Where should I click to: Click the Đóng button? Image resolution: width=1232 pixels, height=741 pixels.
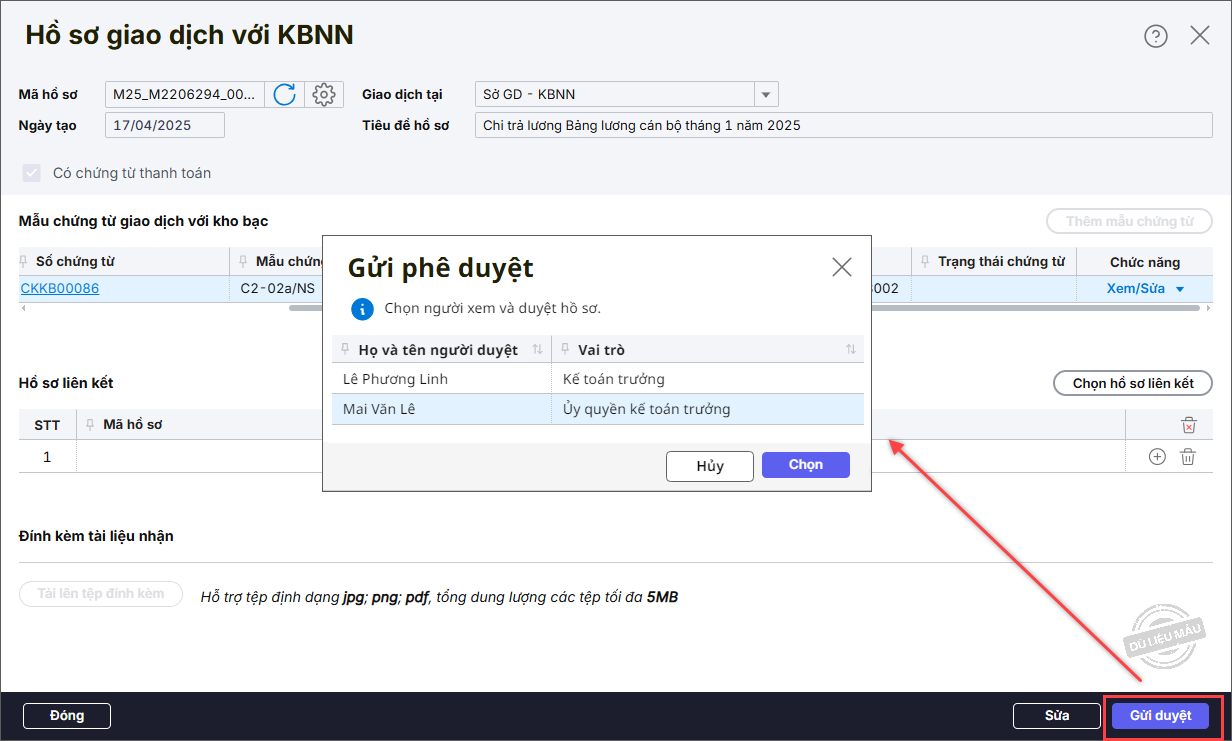click(x=67, y=716)
